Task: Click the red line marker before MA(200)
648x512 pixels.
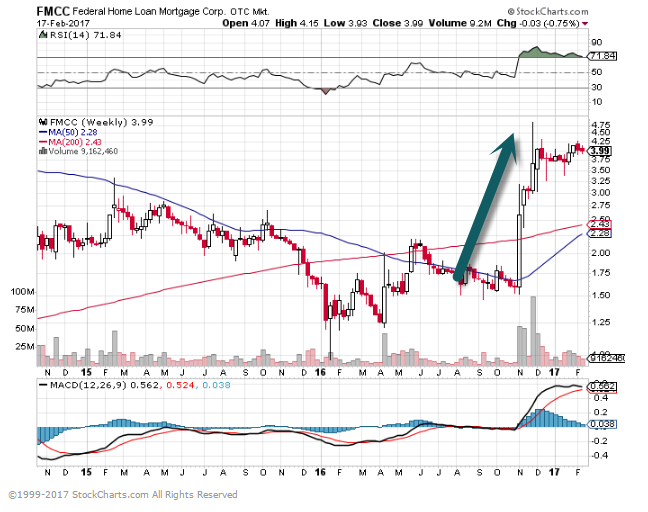Action: [43, 142]
